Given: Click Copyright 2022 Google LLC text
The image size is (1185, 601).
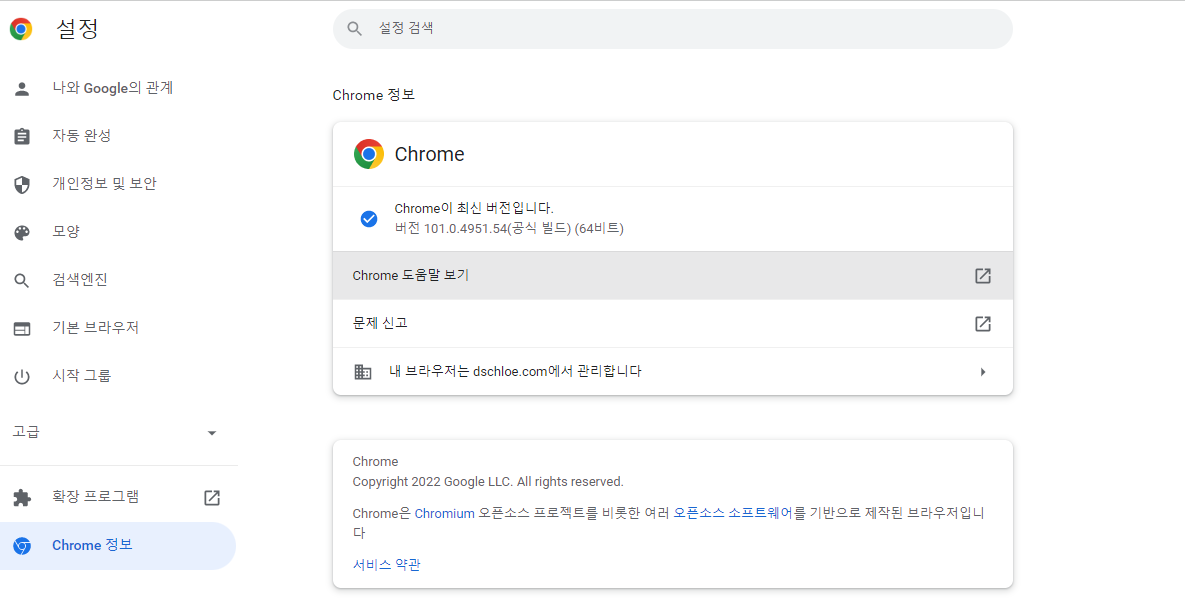Looking at the screenshot, I should point(487,482).
